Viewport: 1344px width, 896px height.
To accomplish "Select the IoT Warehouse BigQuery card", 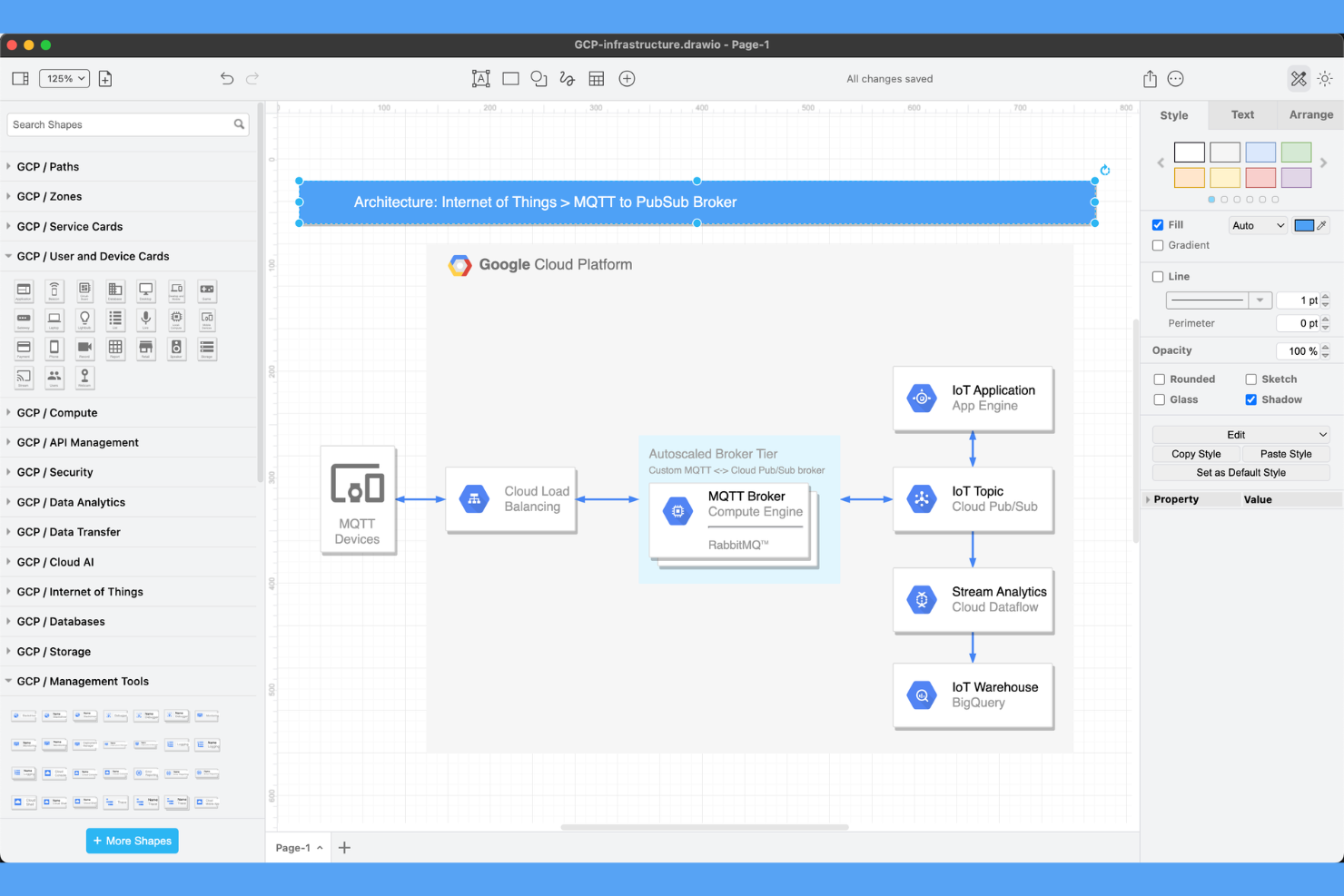I will pos(973,695).
